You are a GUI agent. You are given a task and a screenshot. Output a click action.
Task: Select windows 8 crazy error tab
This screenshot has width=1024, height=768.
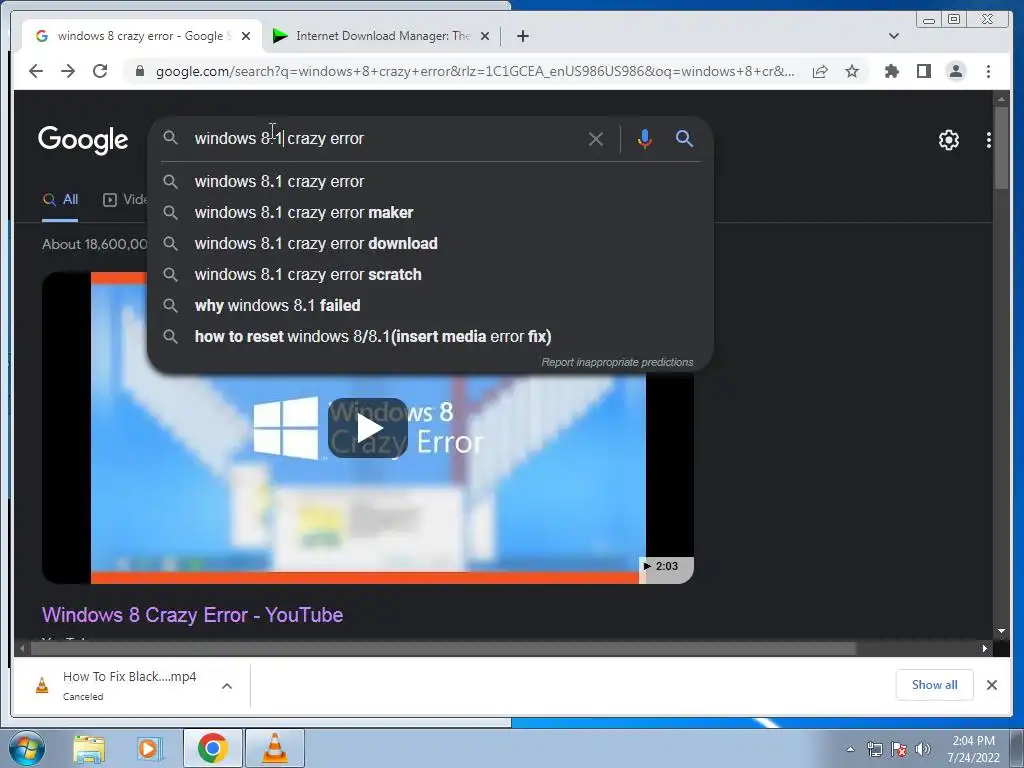(x=140, y=36)
